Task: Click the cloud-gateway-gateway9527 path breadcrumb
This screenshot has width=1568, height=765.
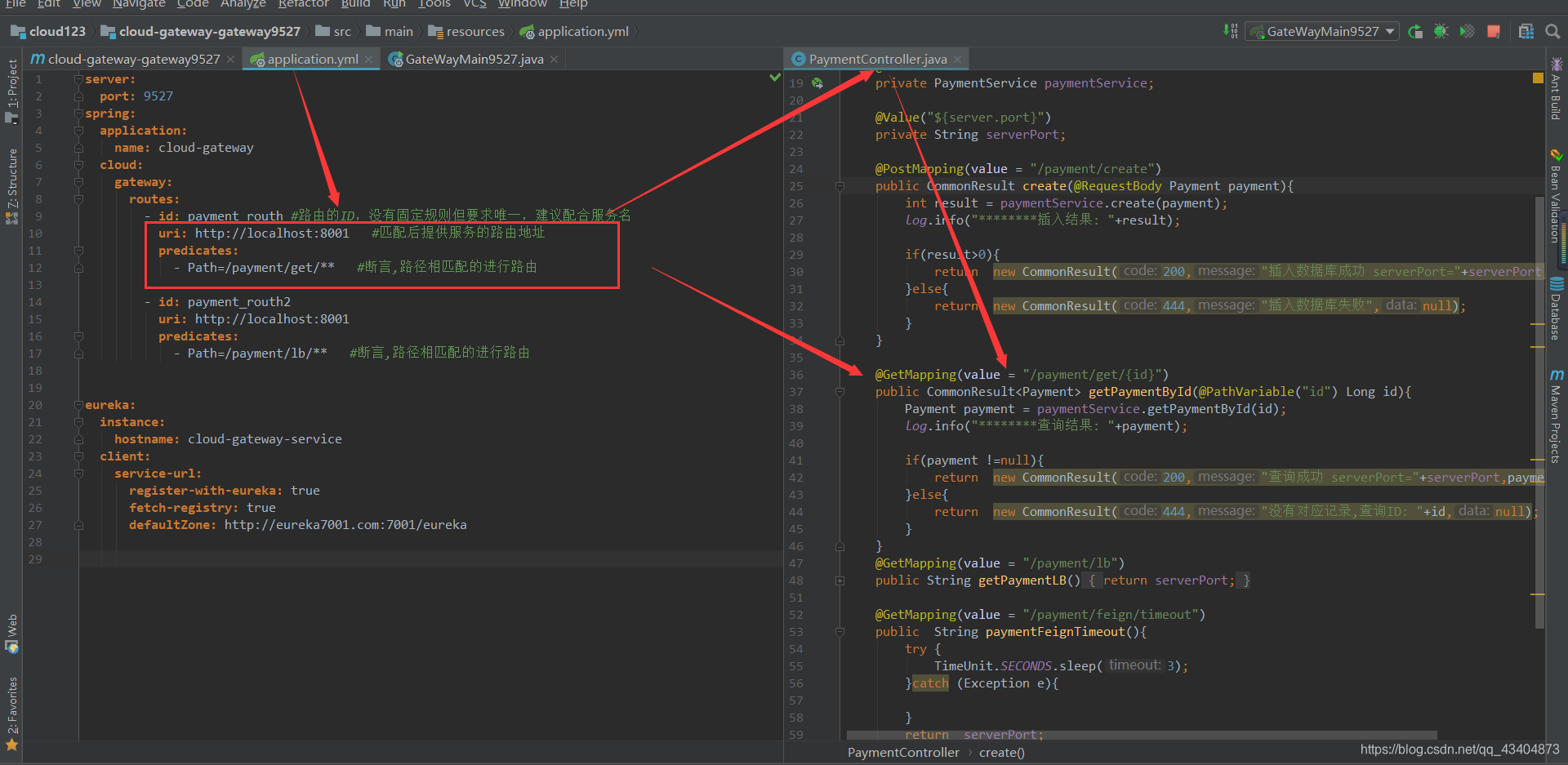Action: (201, 31)
